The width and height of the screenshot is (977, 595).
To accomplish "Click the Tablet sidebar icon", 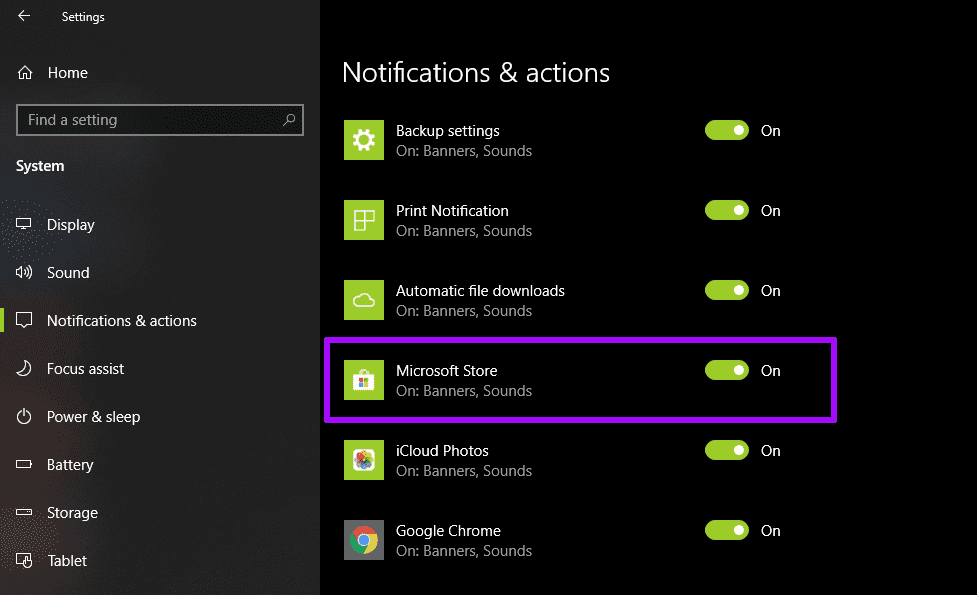I will tap(24, 560).
